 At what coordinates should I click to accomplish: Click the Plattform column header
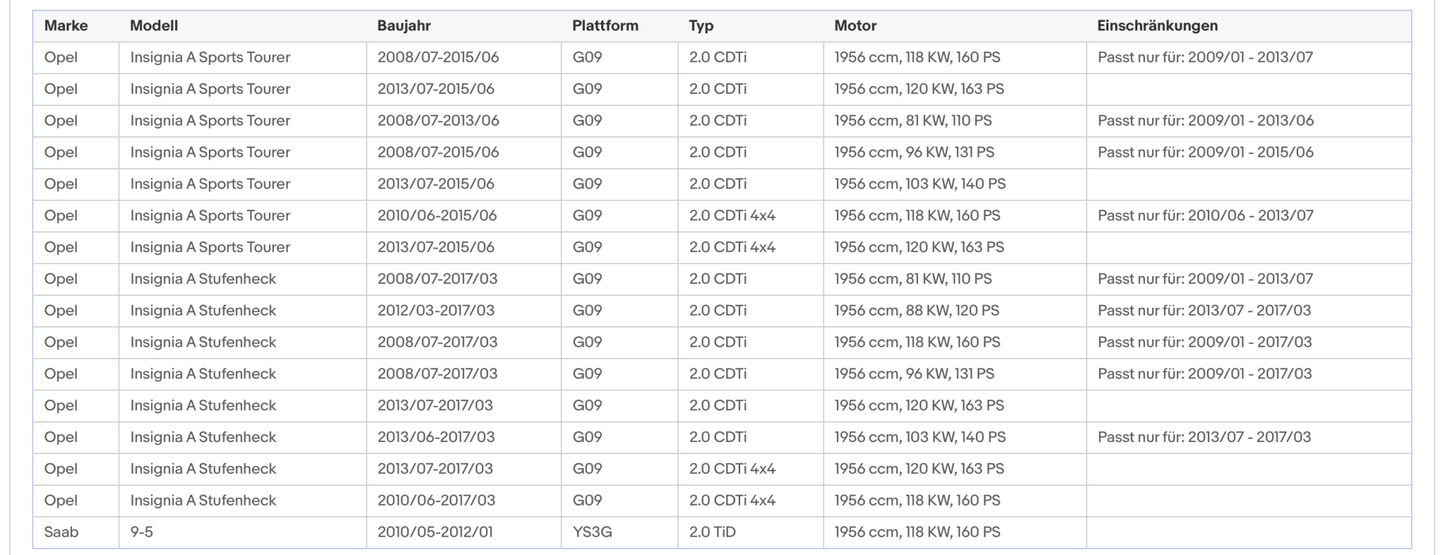tap(605, 26)
